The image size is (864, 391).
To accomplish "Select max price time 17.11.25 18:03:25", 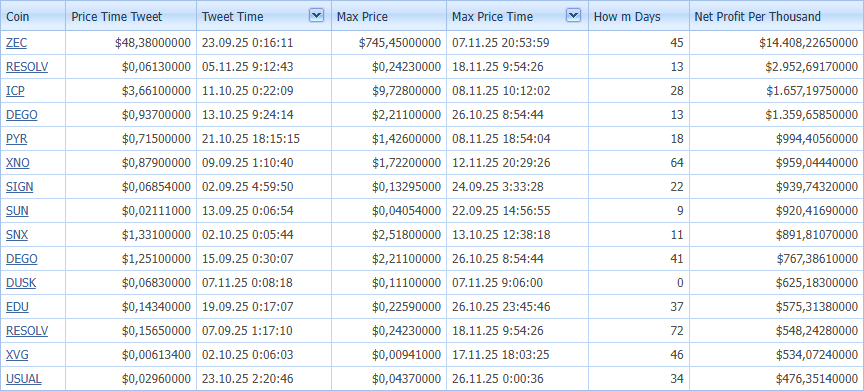I will click(x=517, y=355).
